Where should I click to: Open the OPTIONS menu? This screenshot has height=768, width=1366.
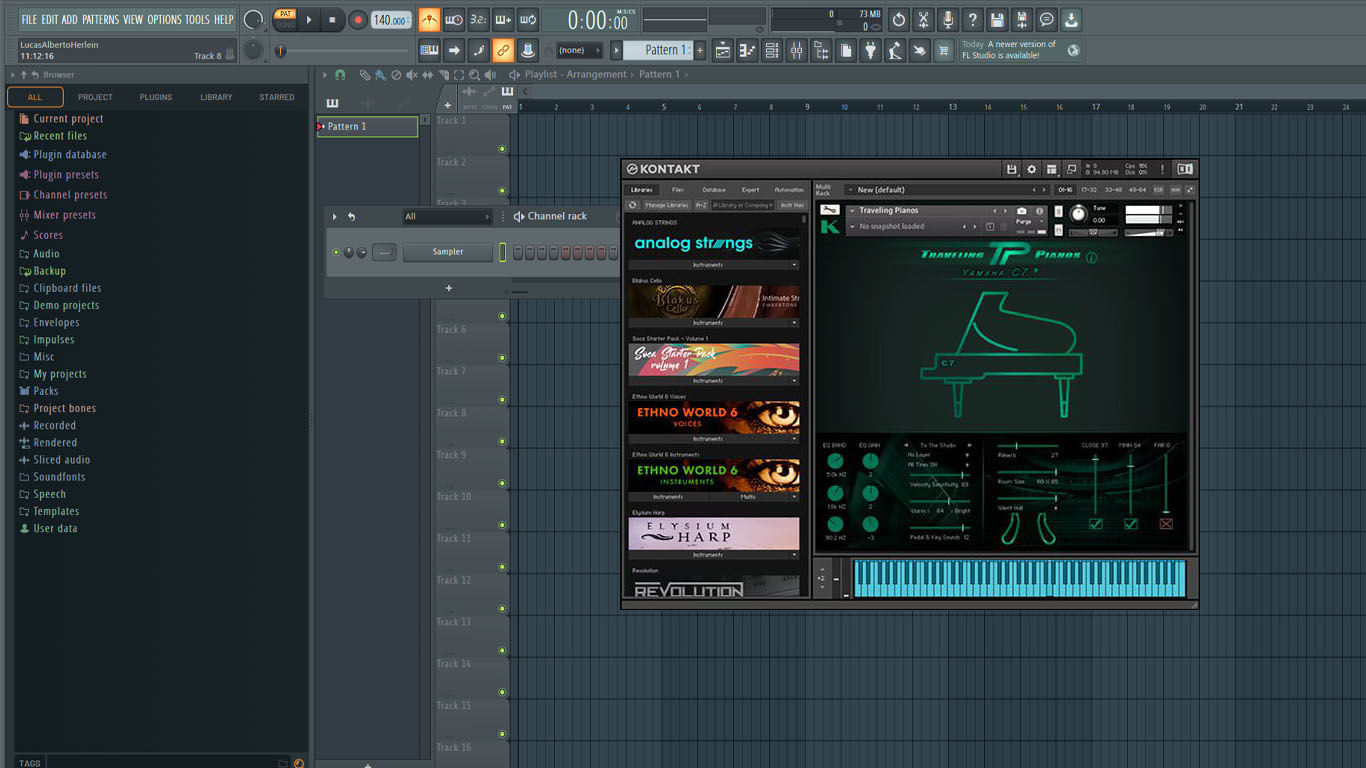click(x=164, y=19)
